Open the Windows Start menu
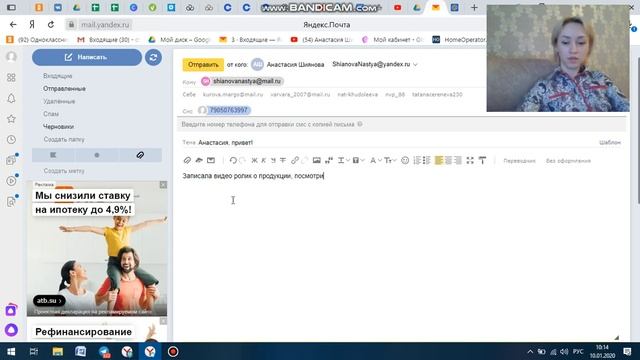The image size is (640, 360). tap(11, 351)
